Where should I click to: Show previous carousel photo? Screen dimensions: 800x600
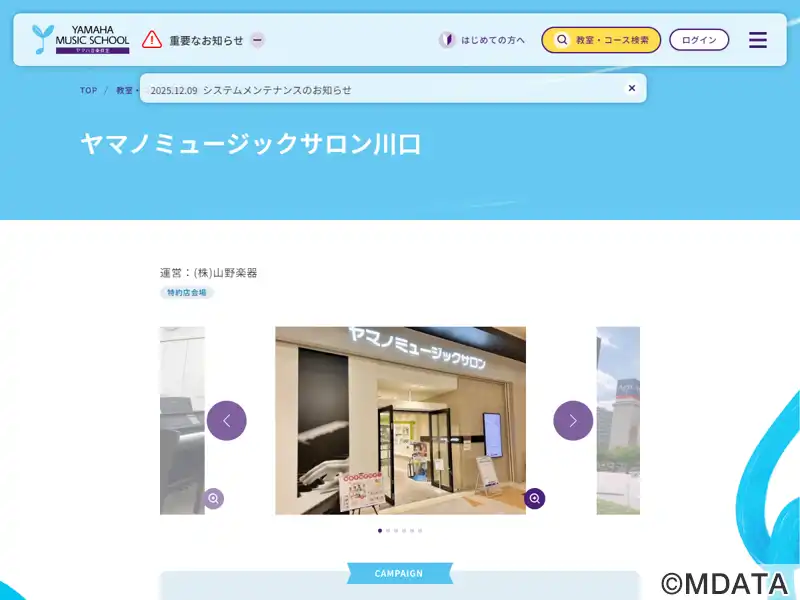(x=227, y=420)
